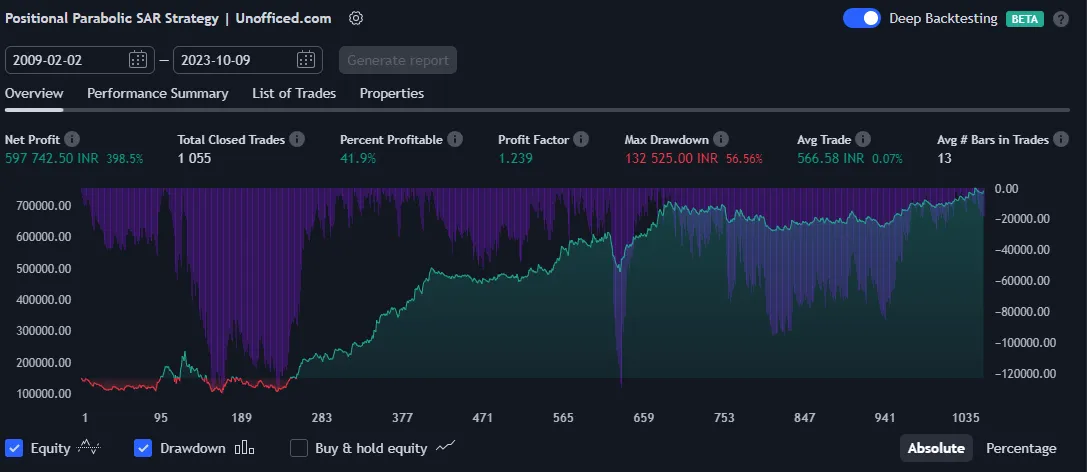Viewport: 1087px width, 472px height.
Task: Switch chart to Percentage view
Action: click(x=1020, y=448)
